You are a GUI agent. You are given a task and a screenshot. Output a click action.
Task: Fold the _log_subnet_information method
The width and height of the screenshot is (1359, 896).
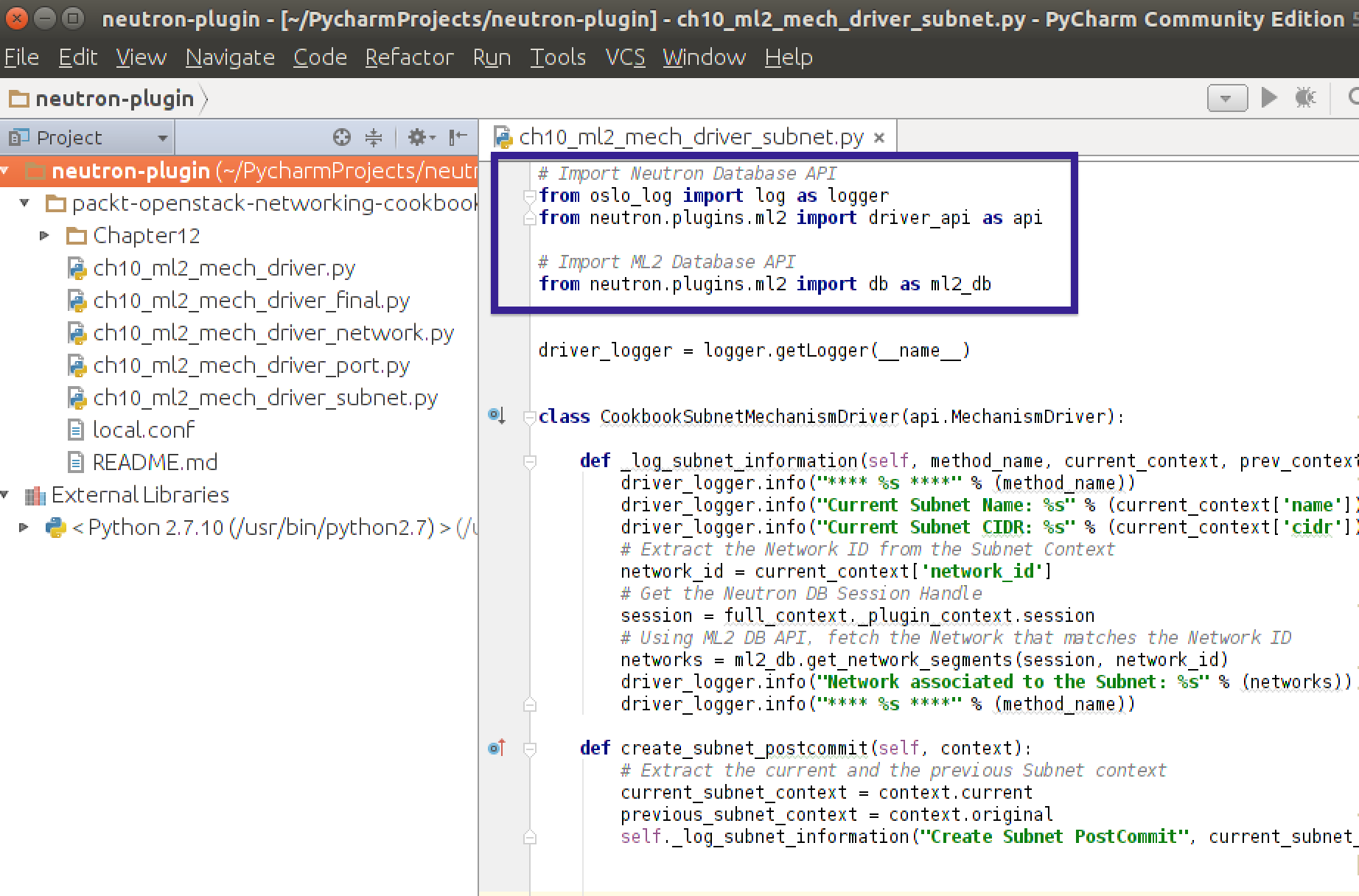pos(529,461)
